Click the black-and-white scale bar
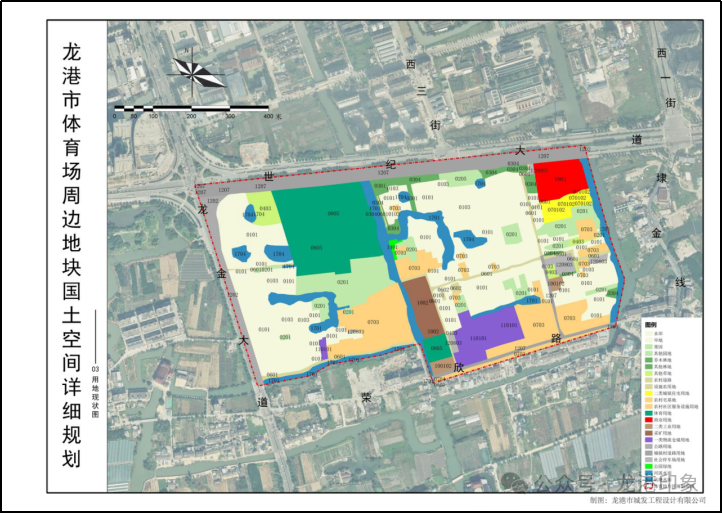The image size is (722, 513). point(192,108)
